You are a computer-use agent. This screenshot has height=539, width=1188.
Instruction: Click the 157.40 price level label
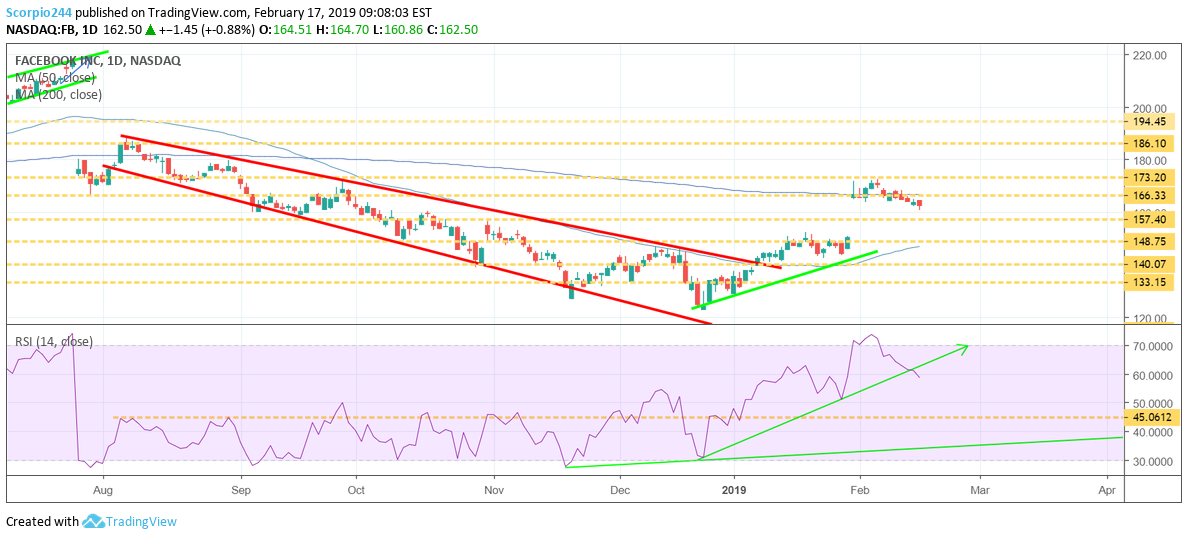pyautogui.click(x=1150, y=219)
